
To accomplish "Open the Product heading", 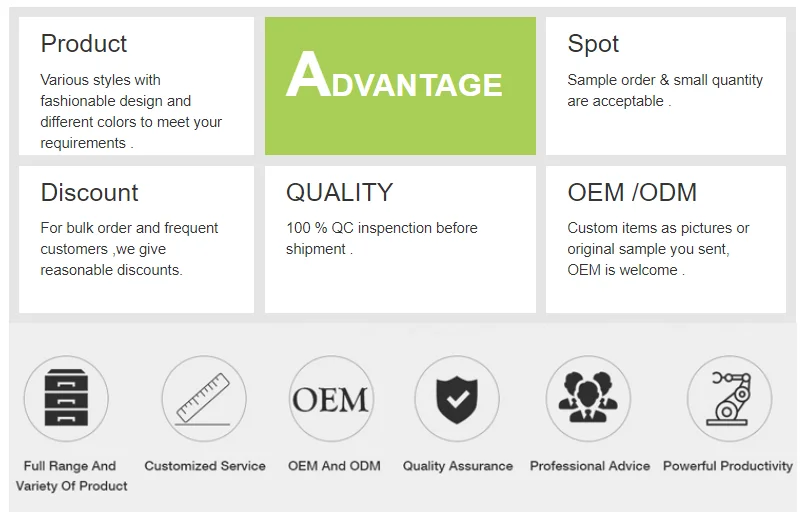I will point(84,44).
